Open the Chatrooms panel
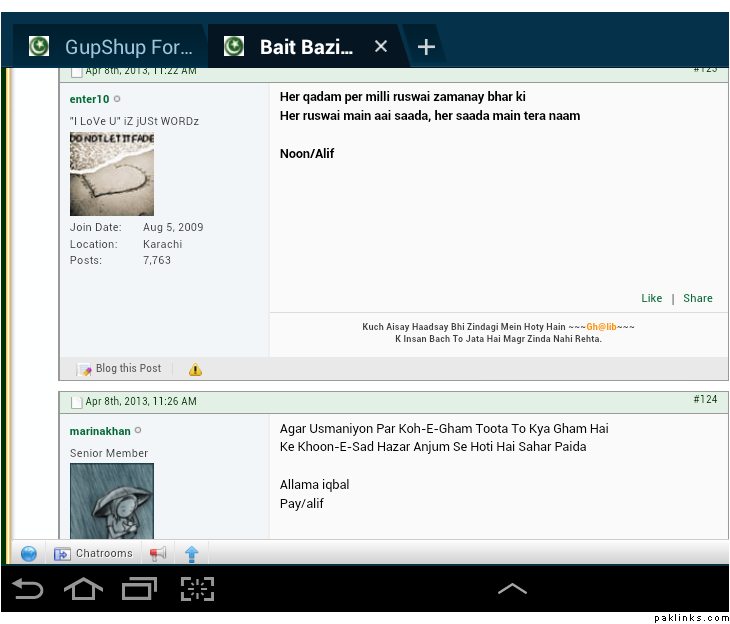The width and height of the screenshot is (730, 624). tap(93, 553)
